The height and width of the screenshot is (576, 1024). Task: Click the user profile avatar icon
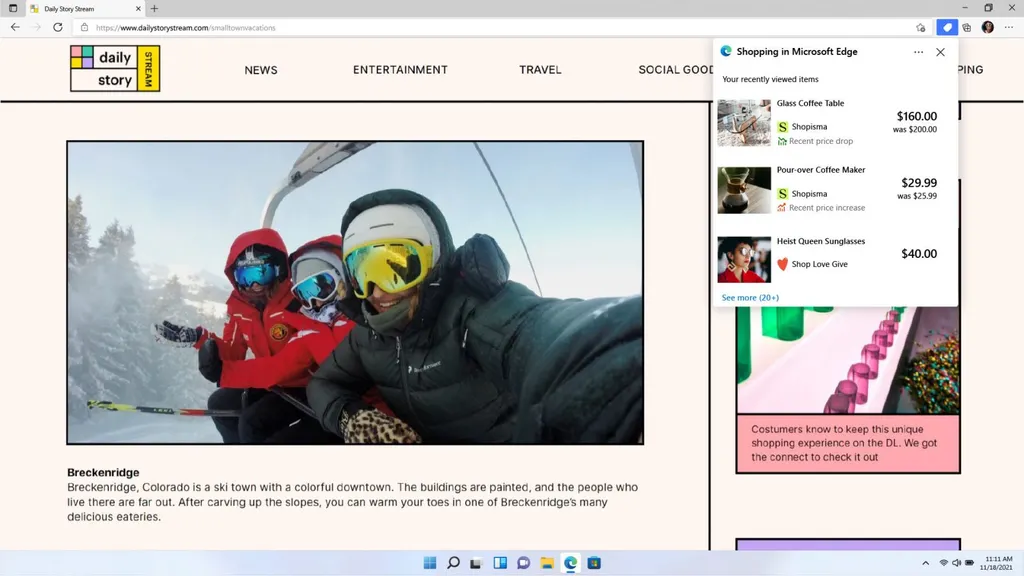(987, 28)
